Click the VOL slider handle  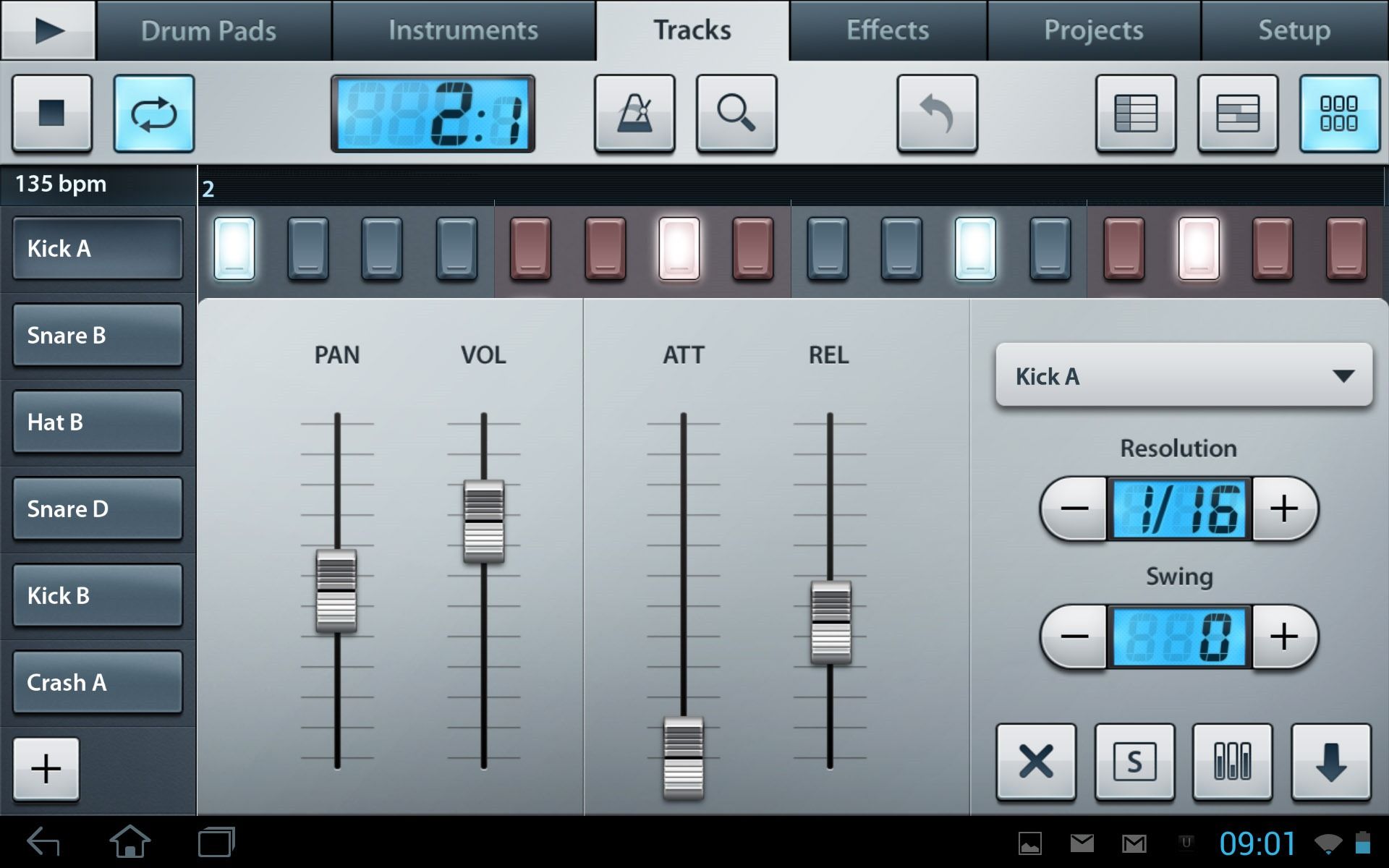(483, 521)
